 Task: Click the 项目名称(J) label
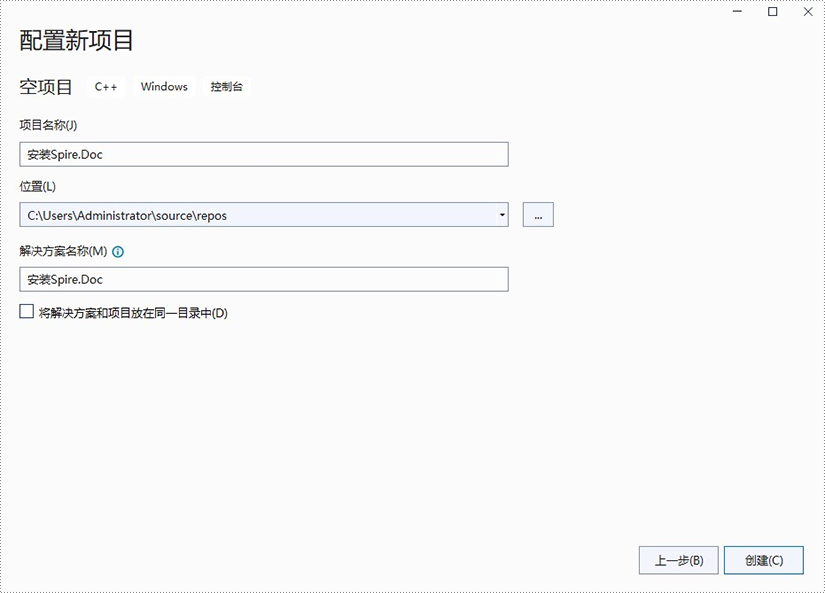click(x=48, y=125)
